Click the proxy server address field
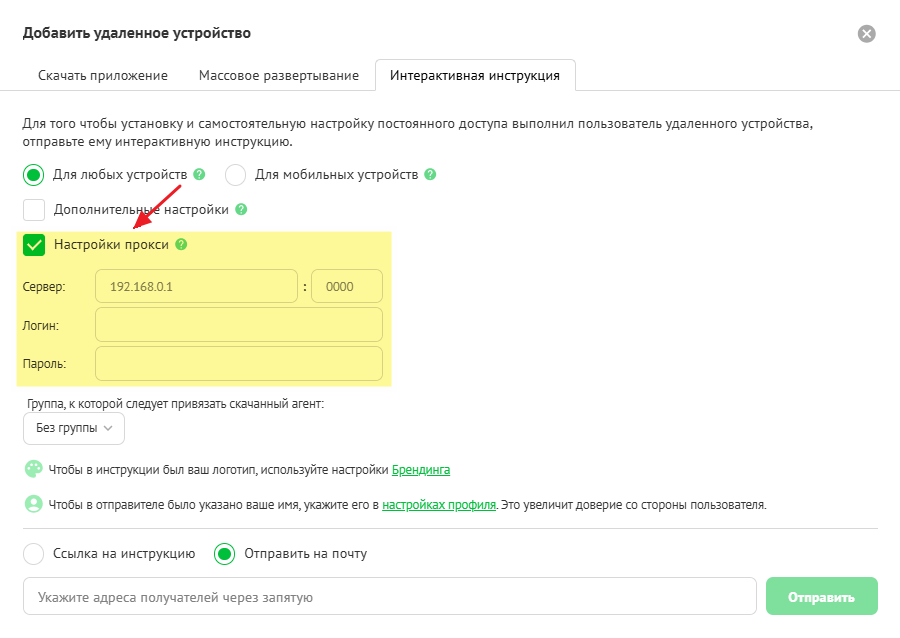This screenshot has height=638, width=900. (196, 287)
